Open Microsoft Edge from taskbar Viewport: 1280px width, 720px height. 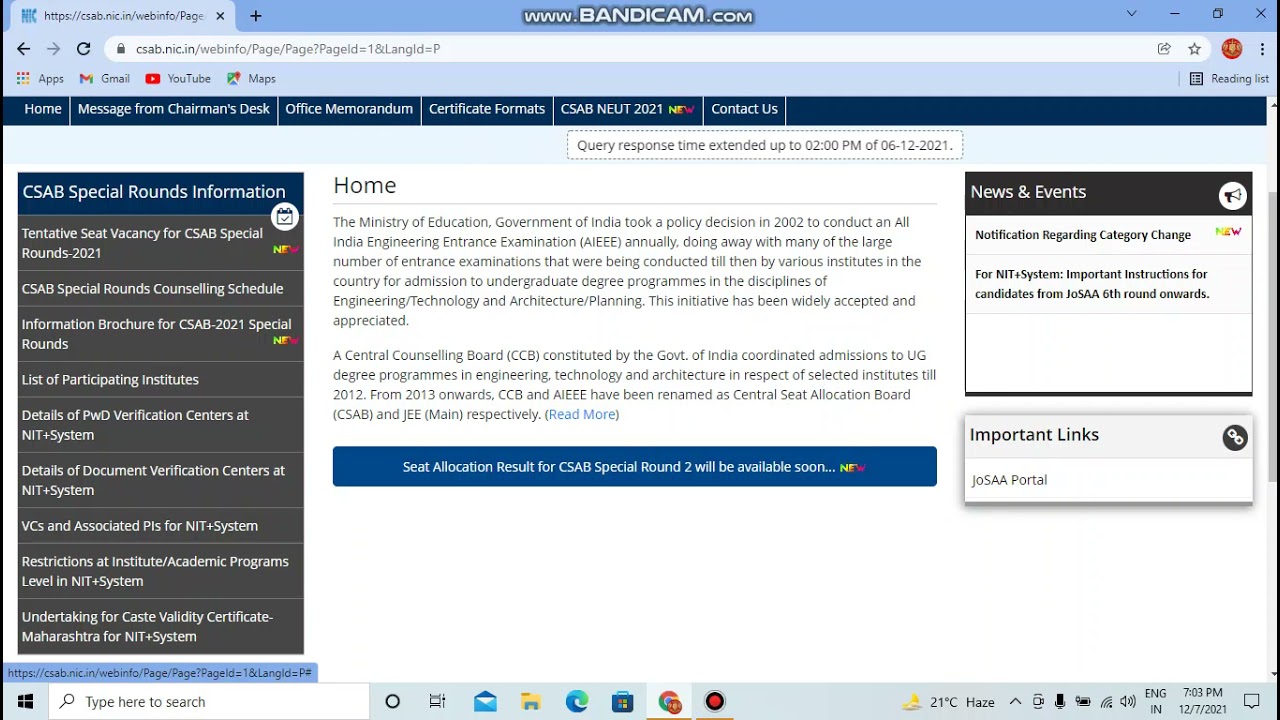[577, 701]
